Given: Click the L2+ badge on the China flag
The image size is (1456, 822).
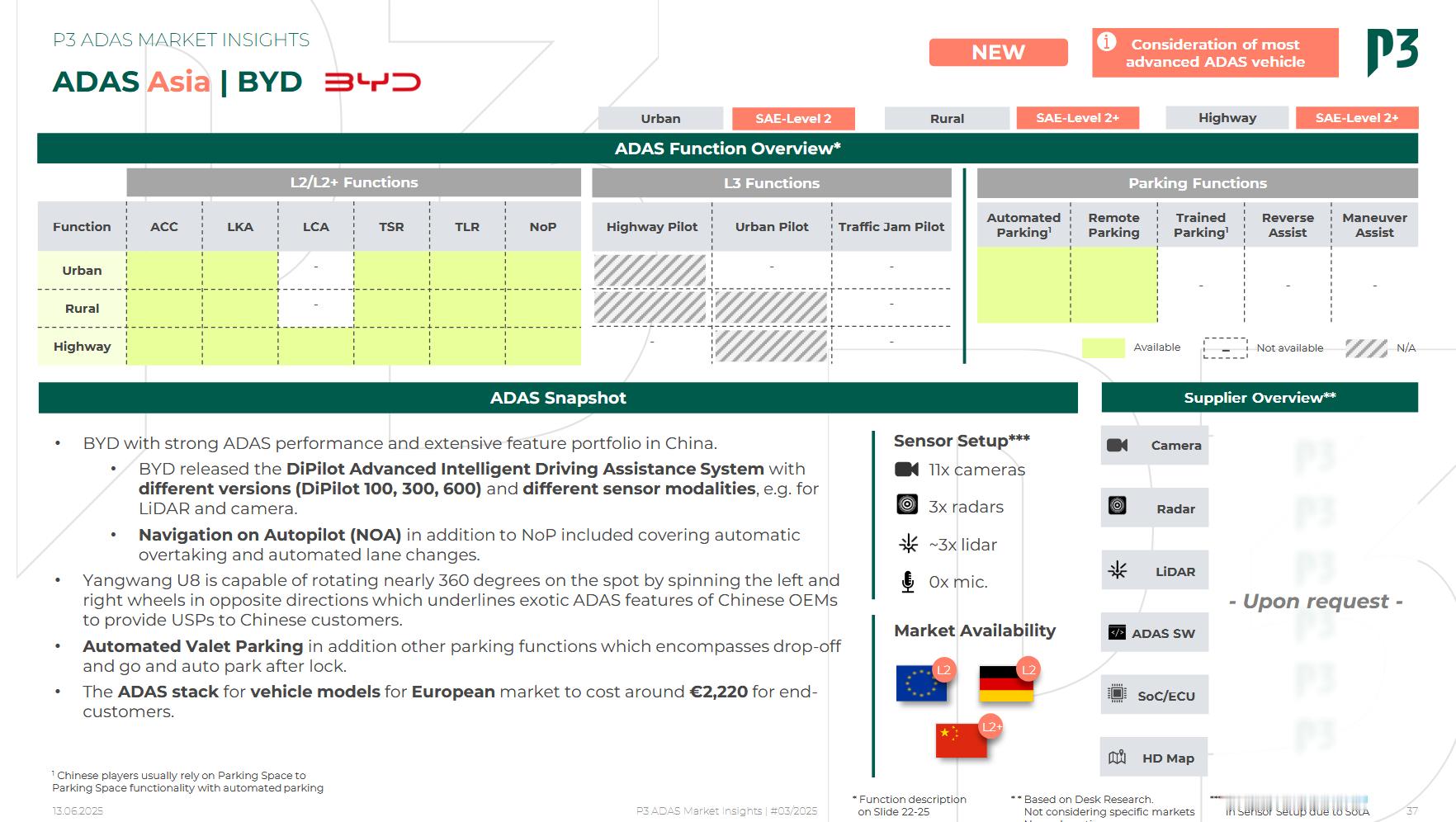Looking at the screenshot, I should 990,726.
